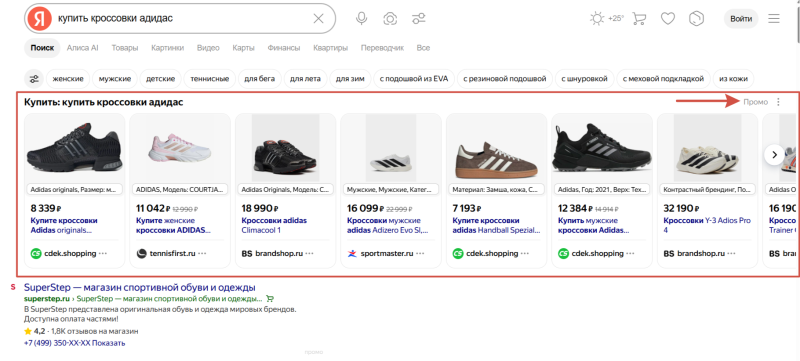Open pink-white sneaker image from tennisfirst.ru

[x=180, y=148]
